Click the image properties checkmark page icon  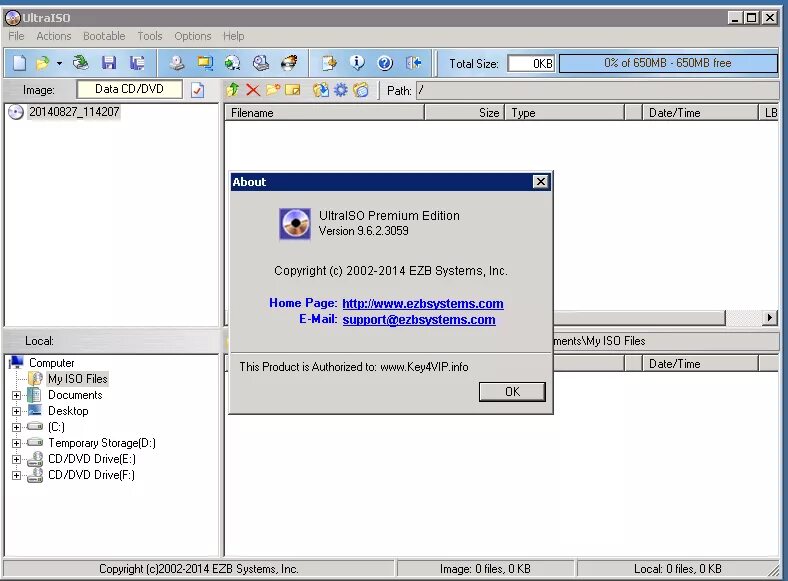198,90
